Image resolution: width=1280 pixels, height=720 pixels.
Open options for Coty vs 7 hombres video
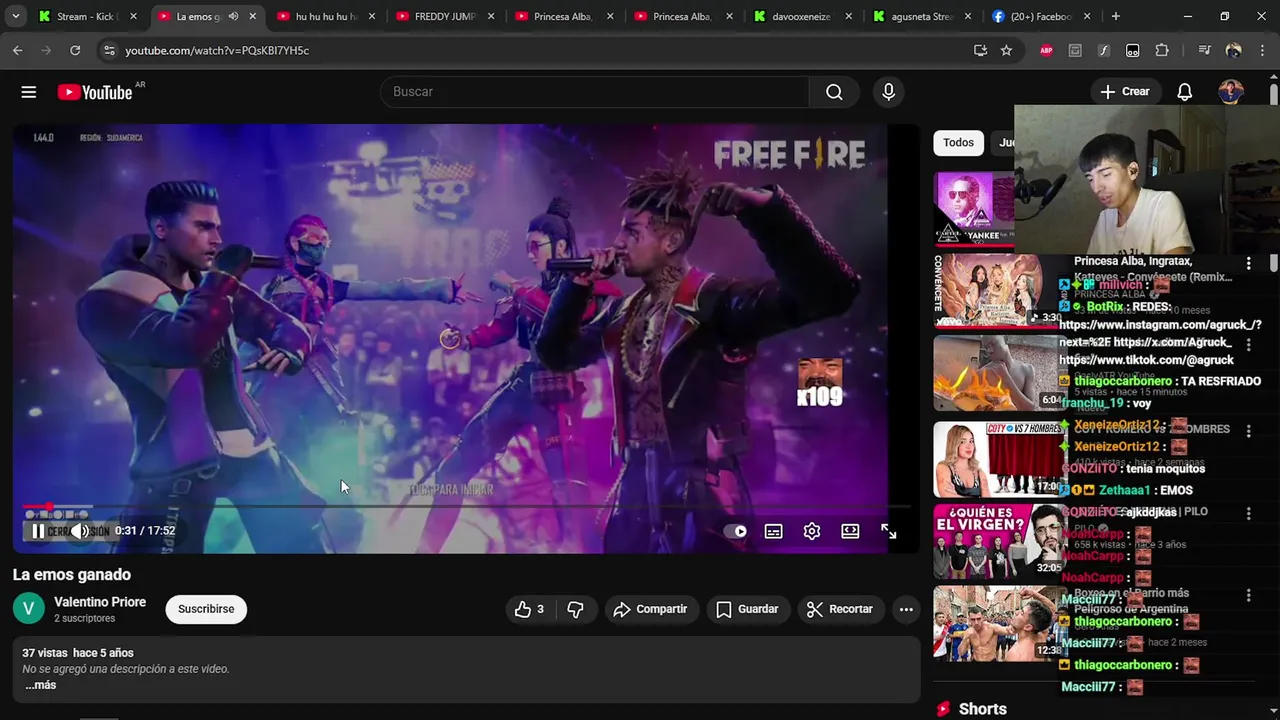click(1248, 430)
